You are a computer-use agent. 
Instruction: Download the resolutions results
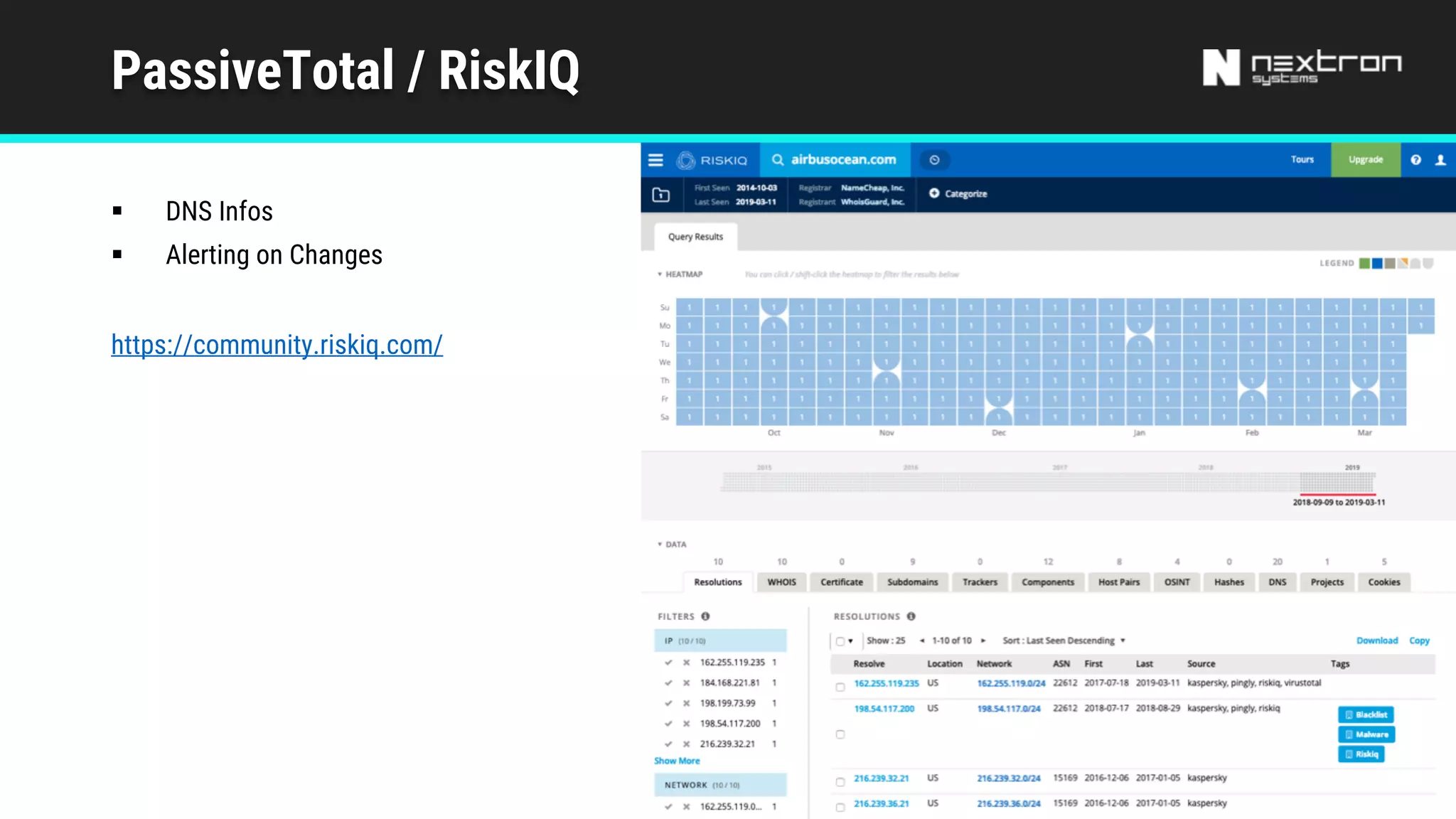(x=1377, y=641)
